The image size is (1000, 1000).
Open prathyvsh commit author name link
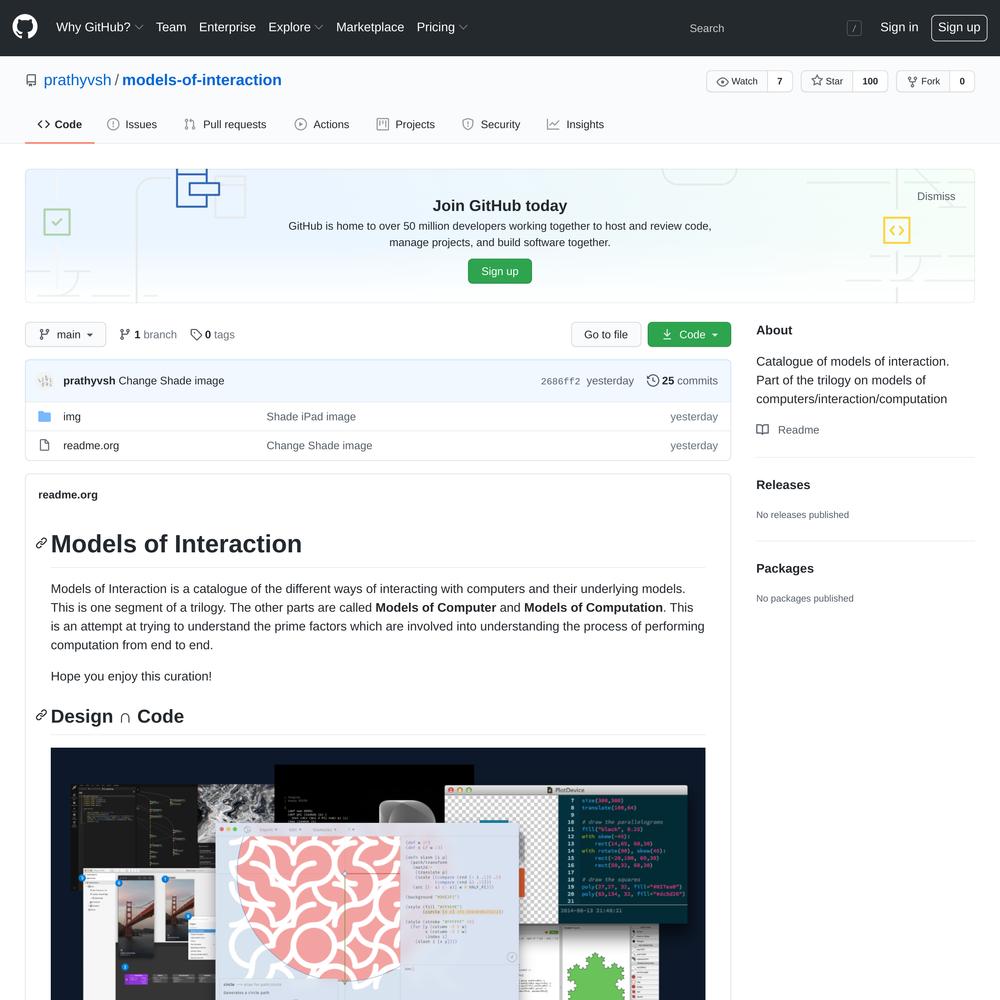point(89,381)
